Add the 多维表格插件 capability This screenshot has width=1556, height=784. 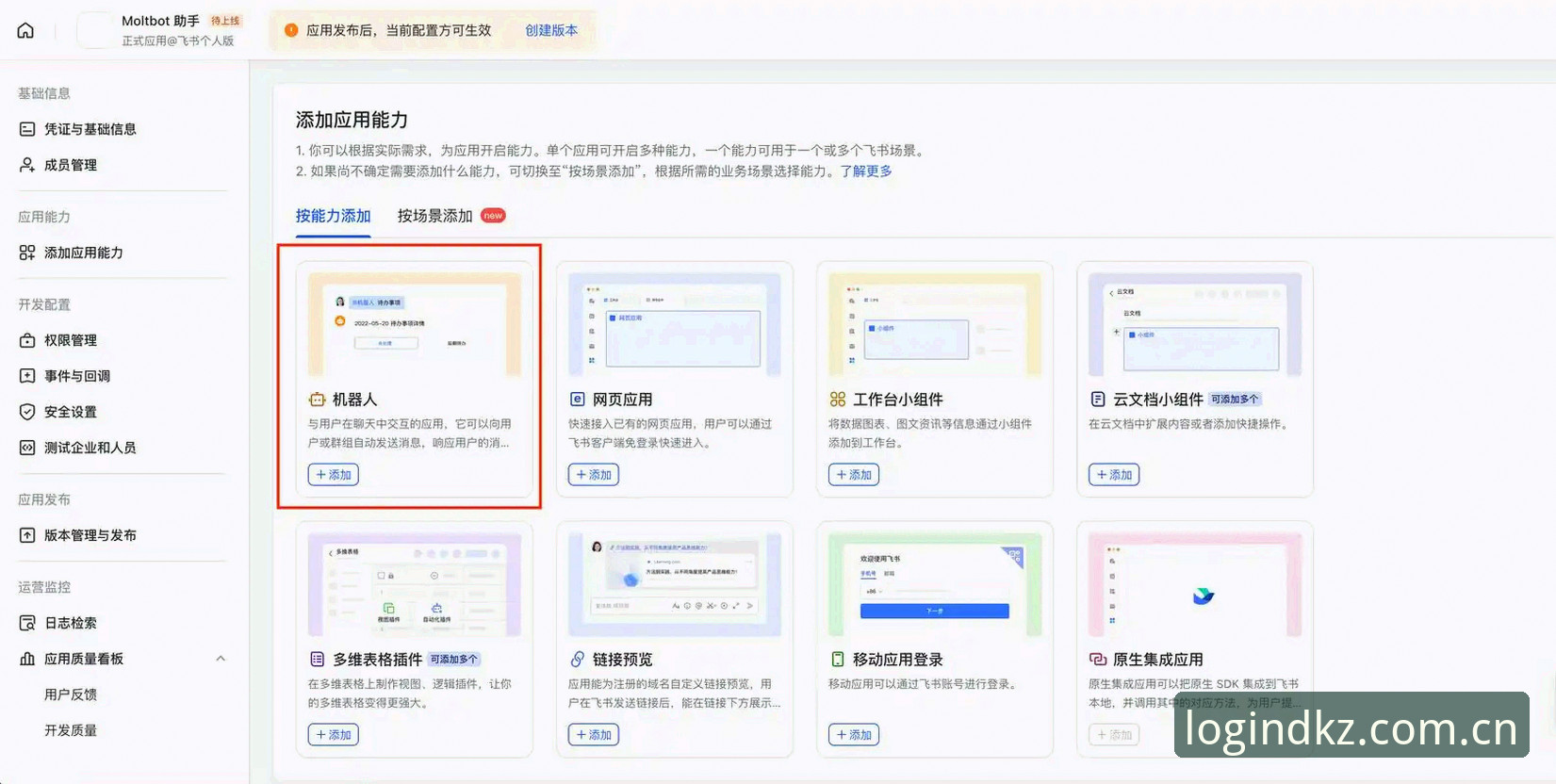click(333, 735)
